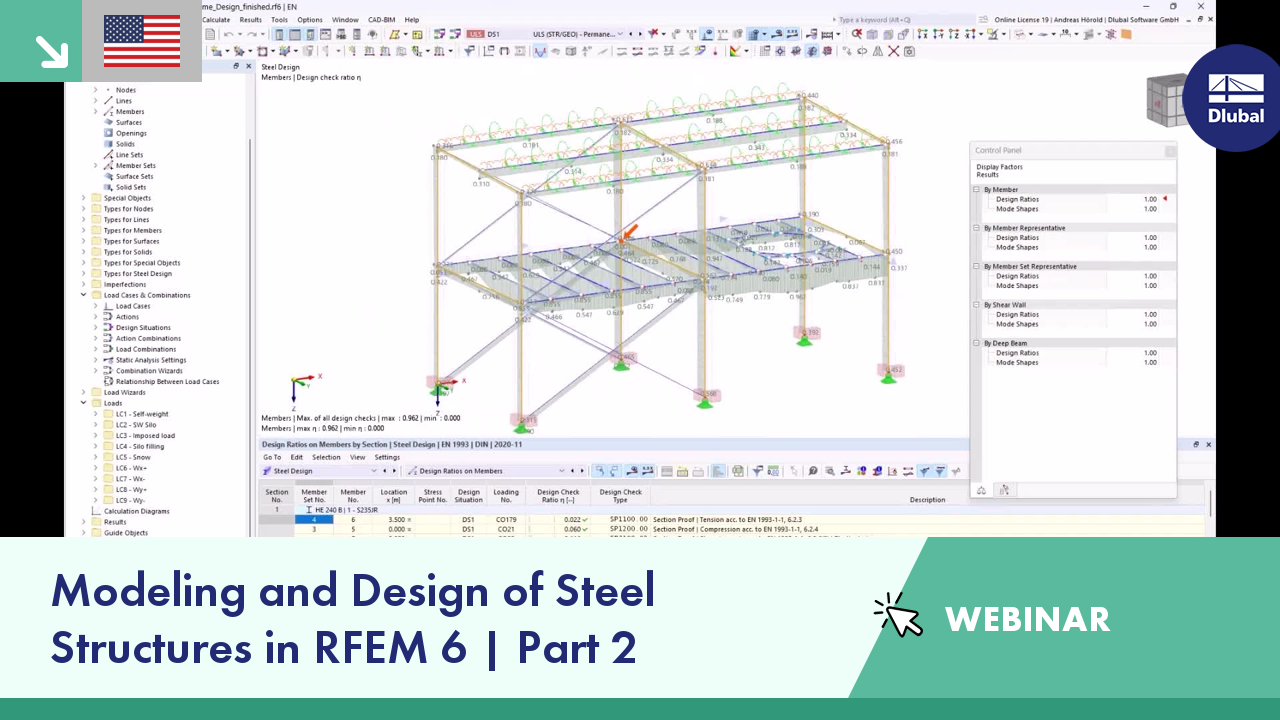Click the US flag language icon
The height and width of the screenshot is (720, 1280).
141,41
